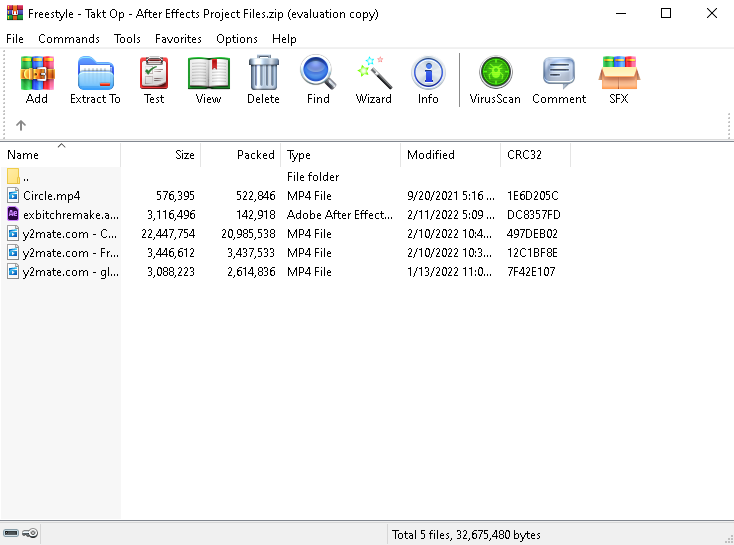Viewport: 734px width, 545px height.
Task: Click the modified date '2/10/2022 10:4...'
Action: 449,234
